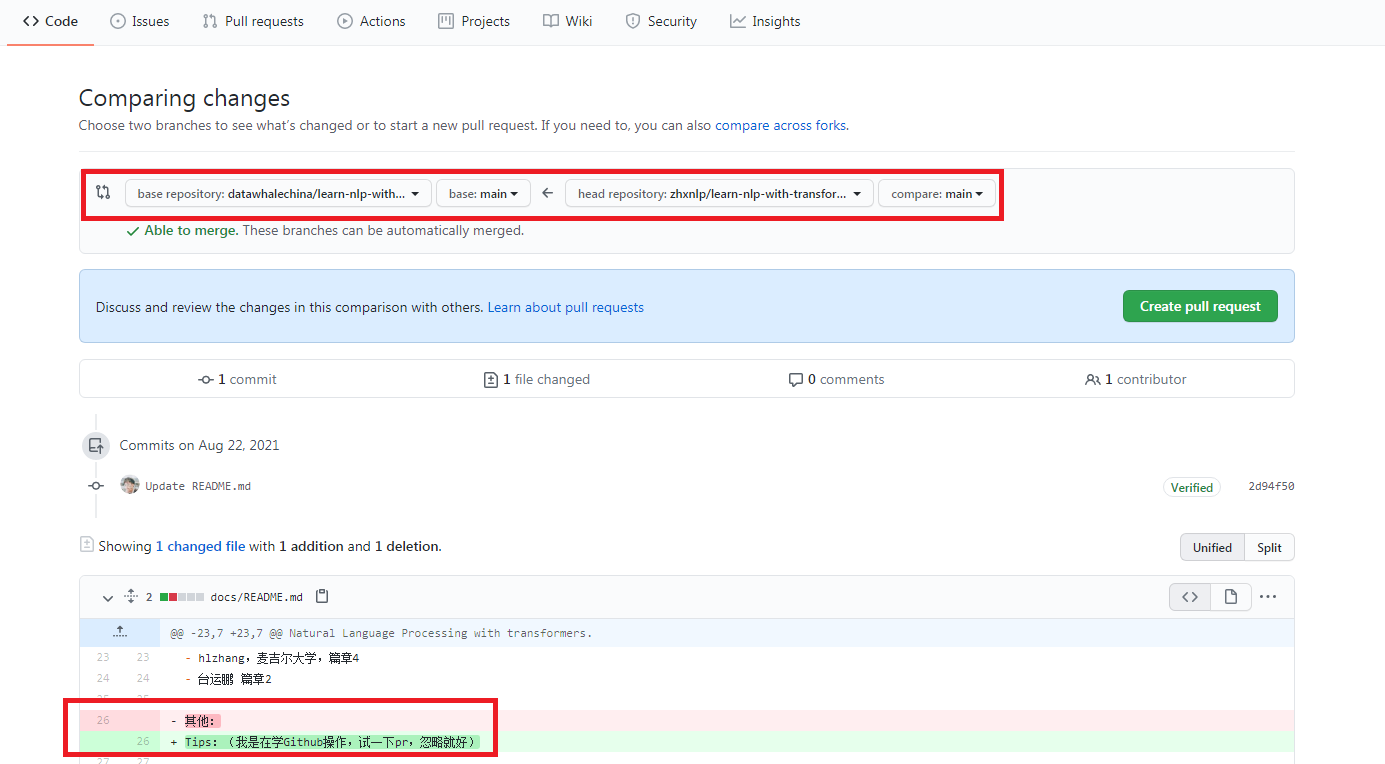Open the Insights tab
The height and width of the screenshot is (764, 1385).
coord(765,21)
